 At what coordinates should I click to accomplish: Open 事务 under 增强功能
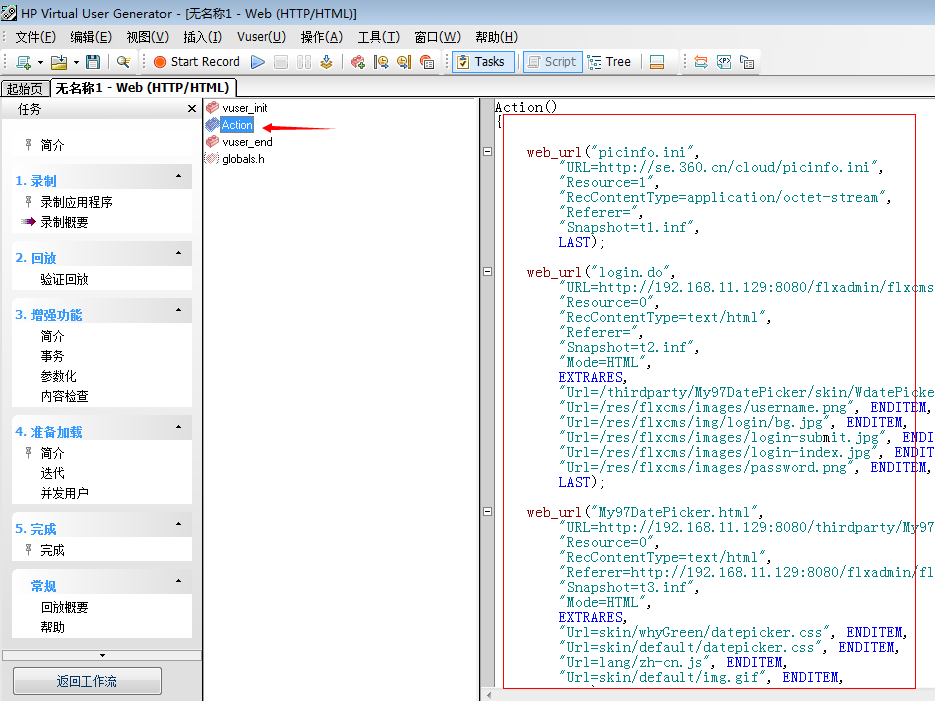click(52, 356)
